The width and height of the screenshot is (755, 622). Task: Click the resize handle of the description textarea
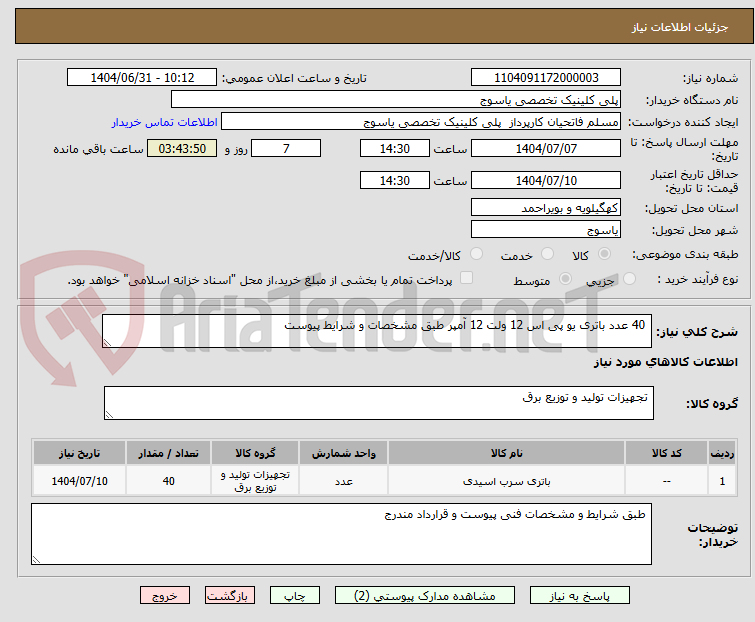click(x=107, y=343)
